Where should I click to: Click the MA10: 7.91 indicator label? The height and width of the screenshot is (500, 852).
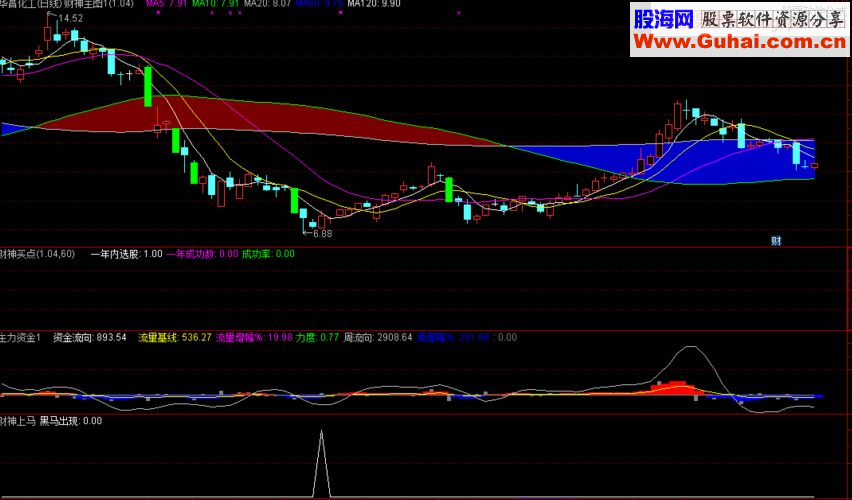[x=216, y=4]
